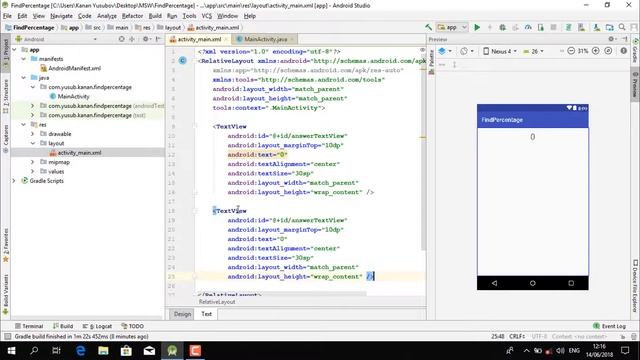Open Windows Start menu

point(11,351)
